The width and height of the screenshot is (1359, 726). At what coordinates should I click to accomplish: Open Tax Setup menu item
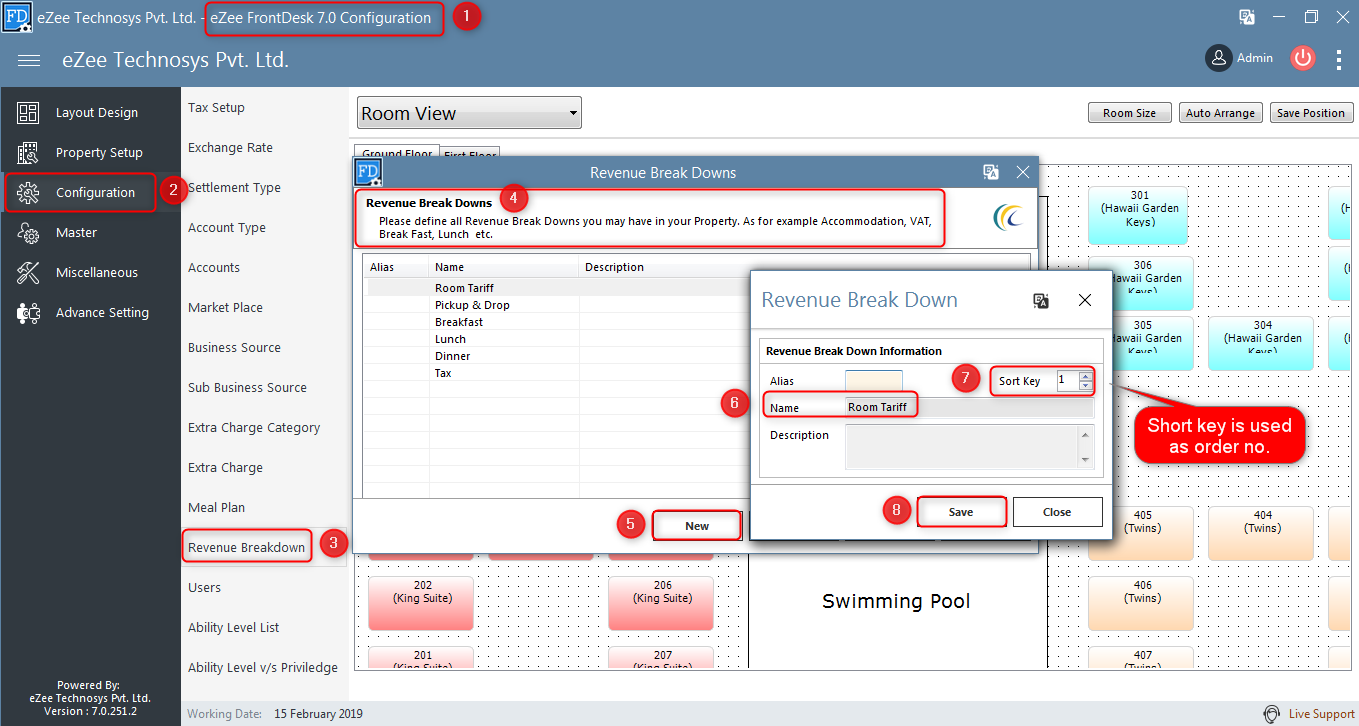(x=216, y=108)
